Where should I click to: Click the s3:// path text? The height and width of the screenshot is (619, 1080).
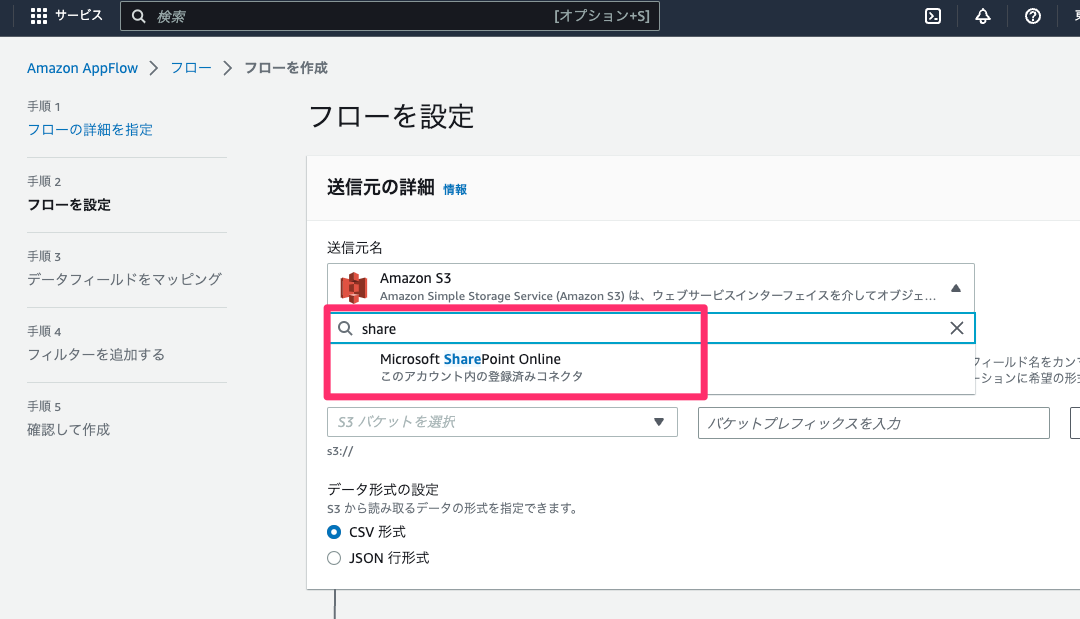(340, 452)
